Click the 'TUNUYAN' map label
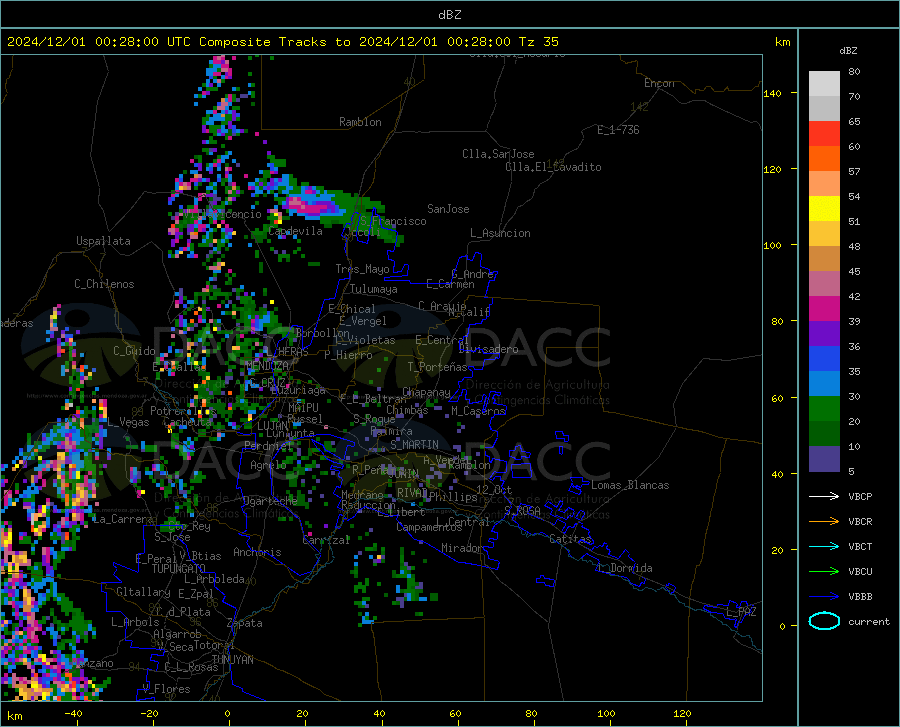The height and width of the screenshot is (727, 900). coord(232,660)
